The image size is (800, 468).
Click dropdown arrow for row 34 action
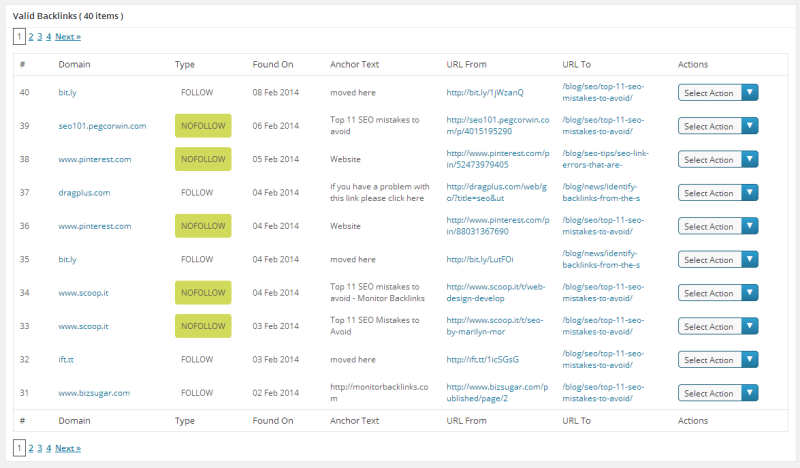[x=749, y=294]
